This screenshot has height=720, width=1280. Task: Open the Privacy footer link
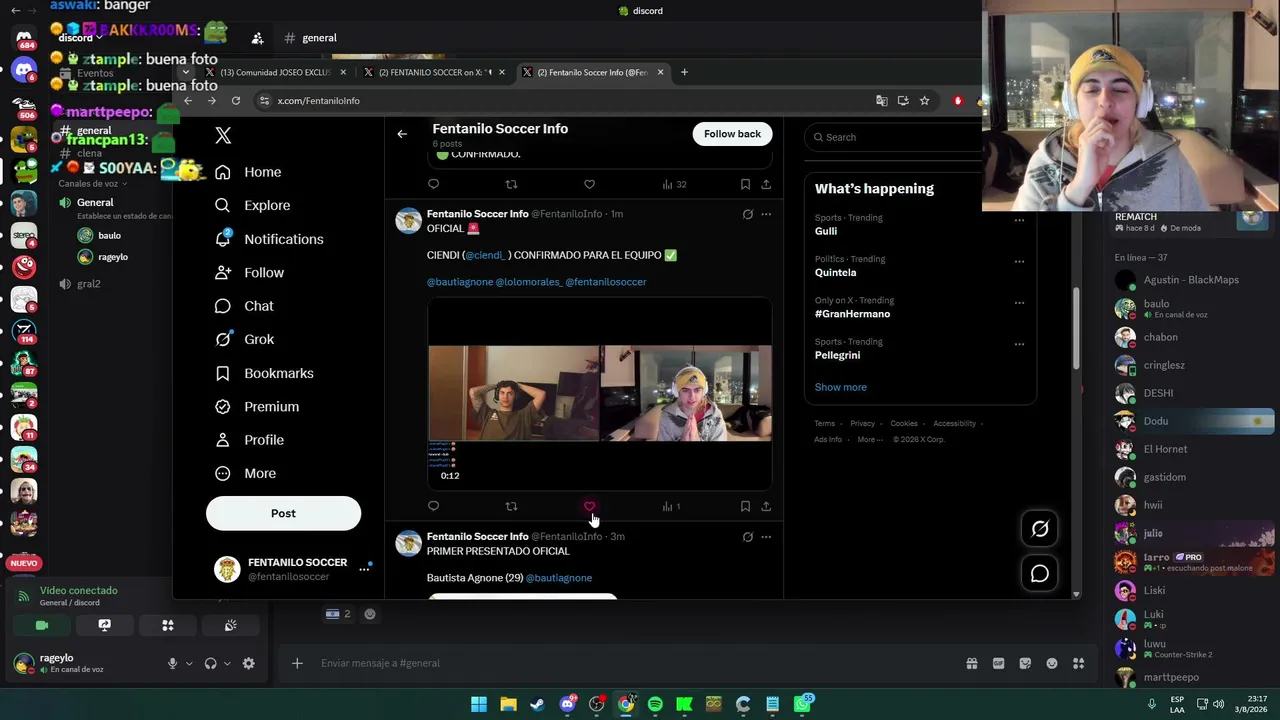[x=862, y=424]
